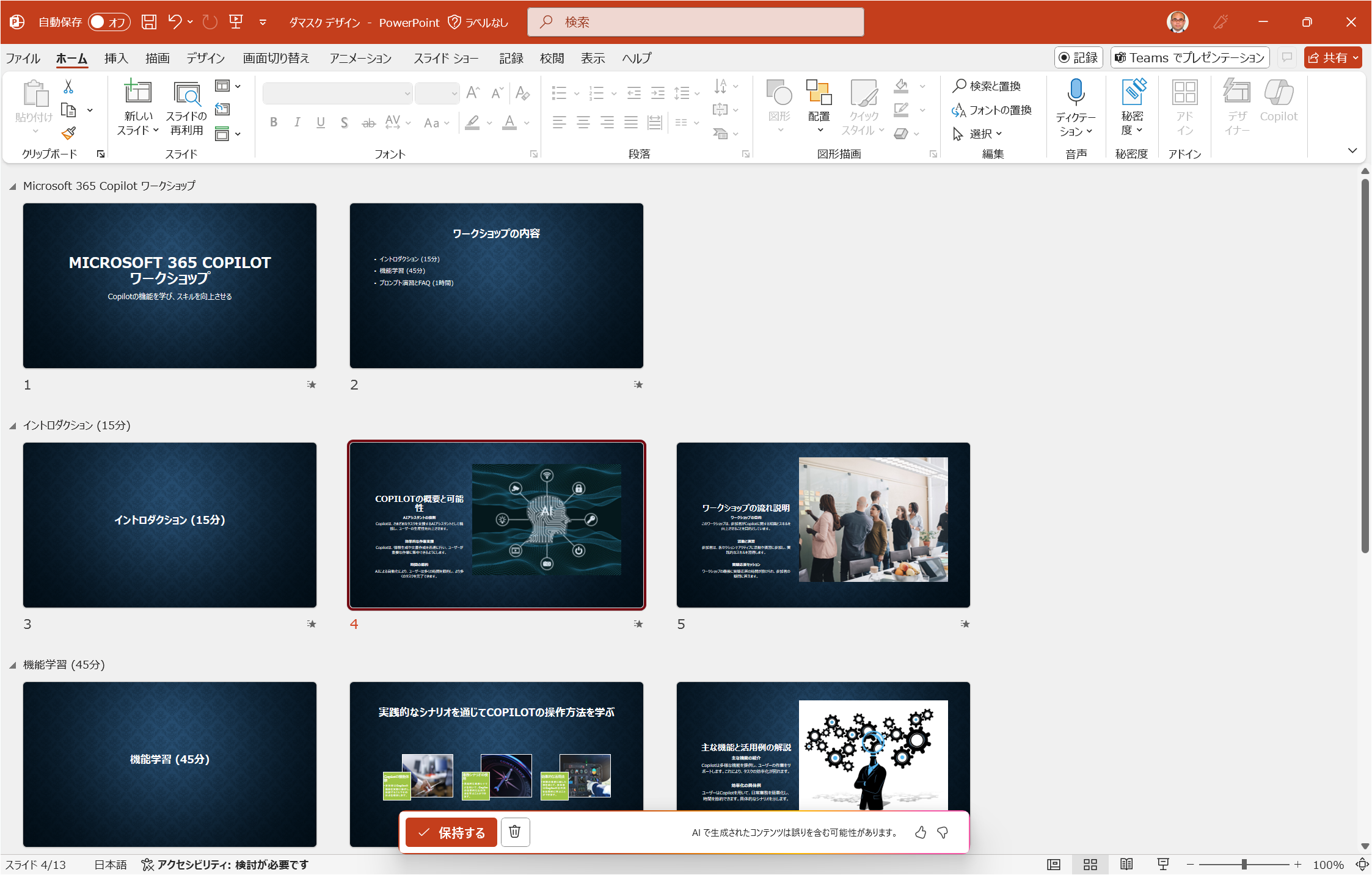Start slideshow from beginning icon
This screenshot has width=1372, height=875.
coord(236,23)
